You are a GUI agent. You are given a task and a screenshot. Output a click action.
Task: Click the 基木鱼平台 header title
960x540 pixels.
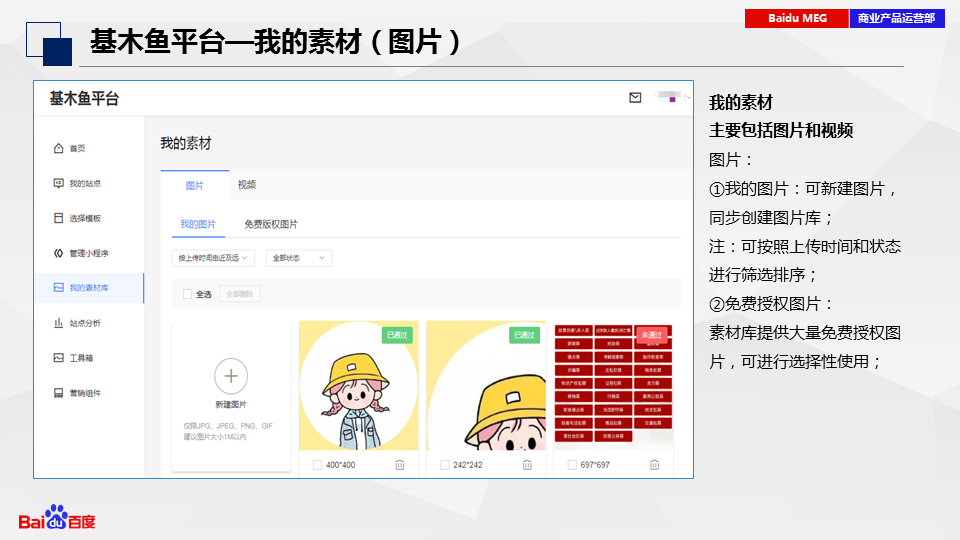pos(84,99)
